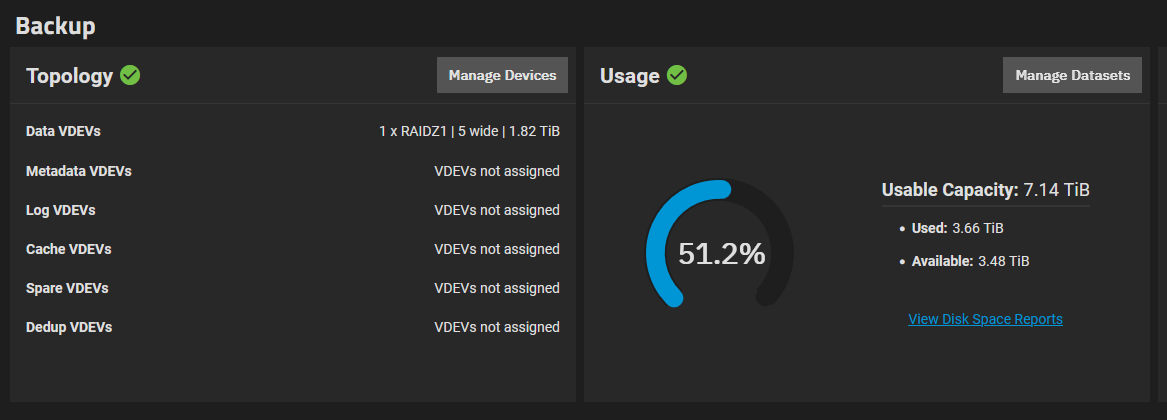Click the Backup pool heading
Image resolution: width=1167 pixels, height=420 pixels.
[55, 26]
